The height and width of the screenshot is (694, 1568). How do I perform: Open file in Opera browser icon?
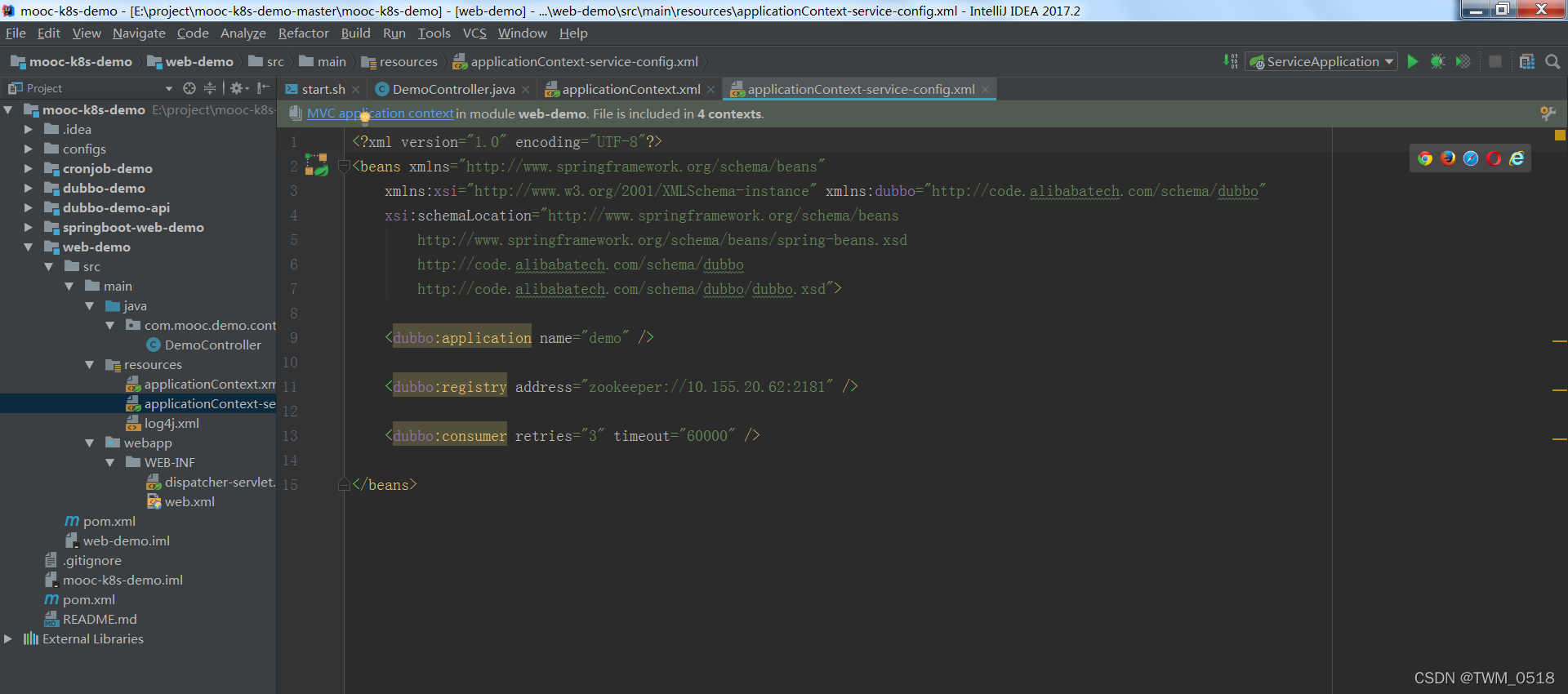tap(1494, 158)
